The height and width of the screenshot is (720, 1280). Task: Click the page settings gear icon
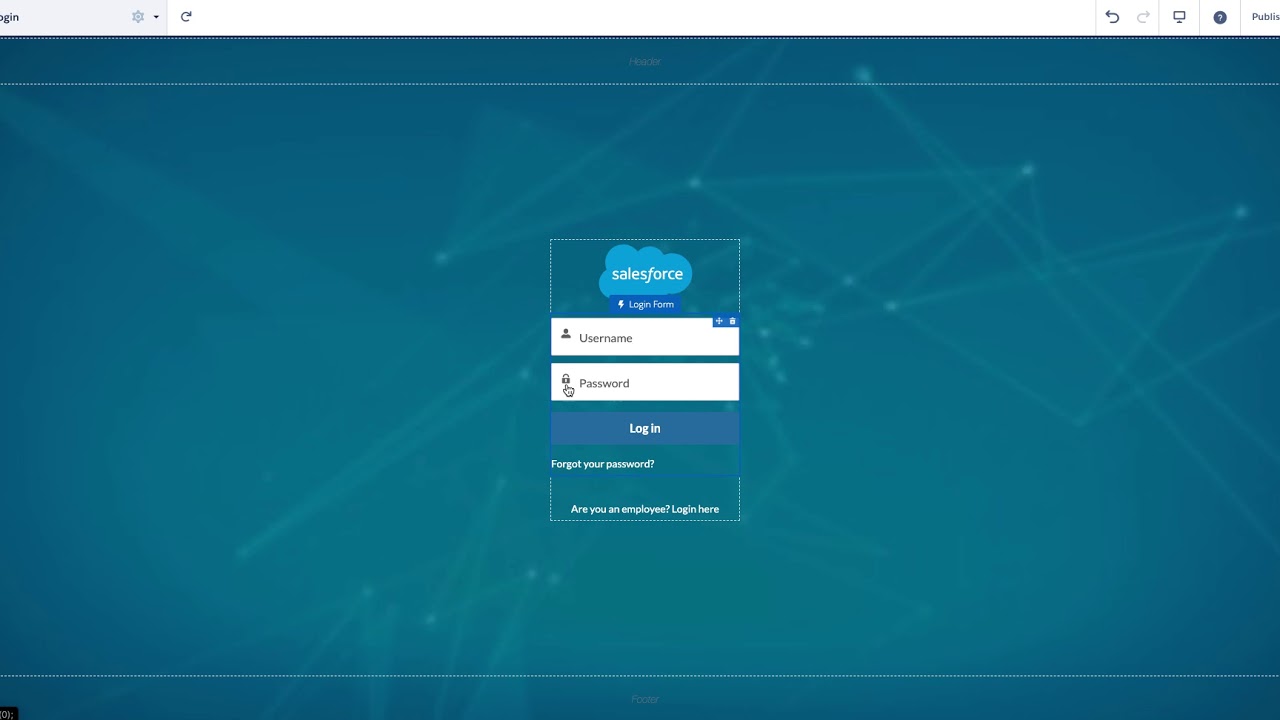[x=138, y=17]
